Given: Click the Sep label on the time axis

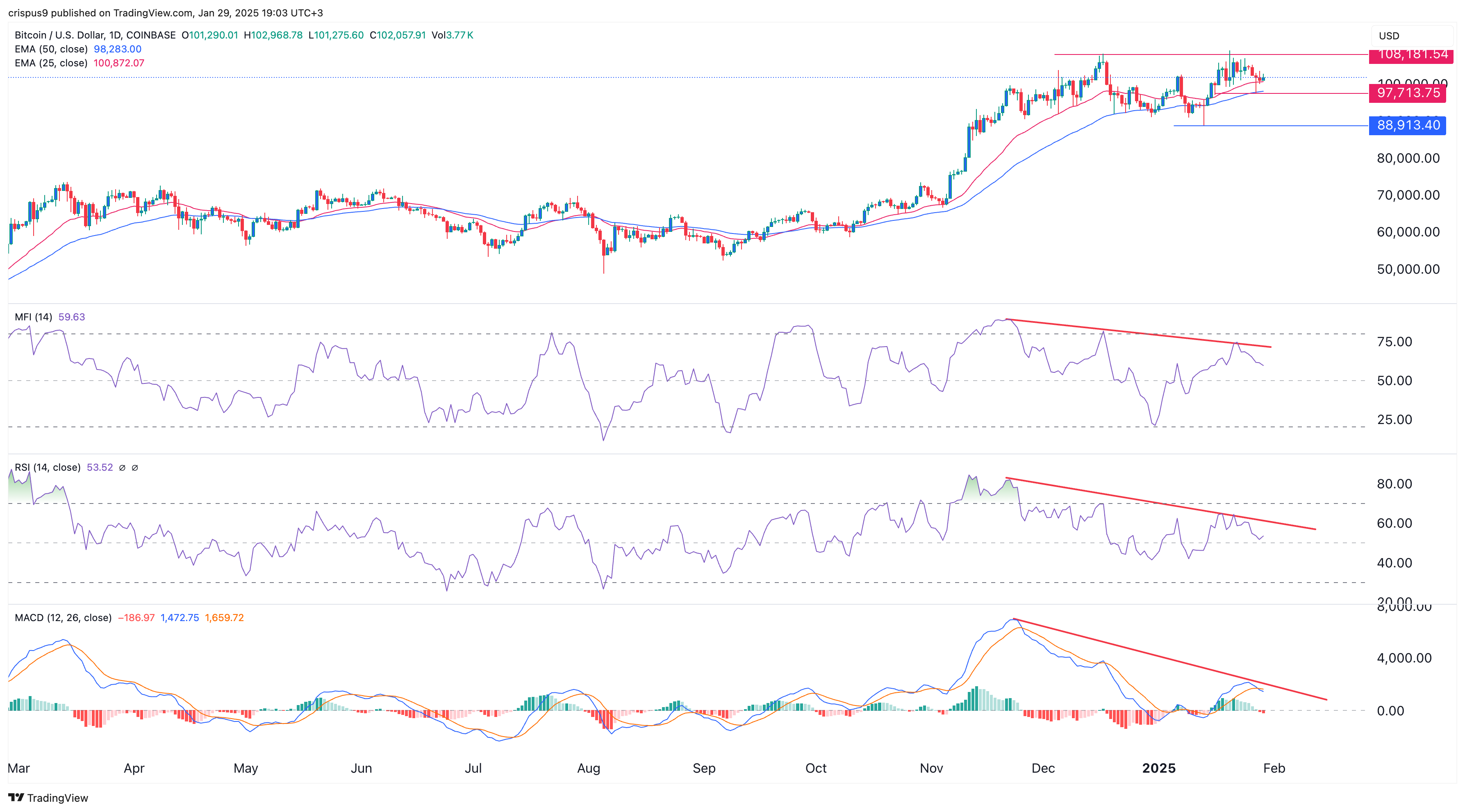Looking at the screenshot, I should pos(704,768).
